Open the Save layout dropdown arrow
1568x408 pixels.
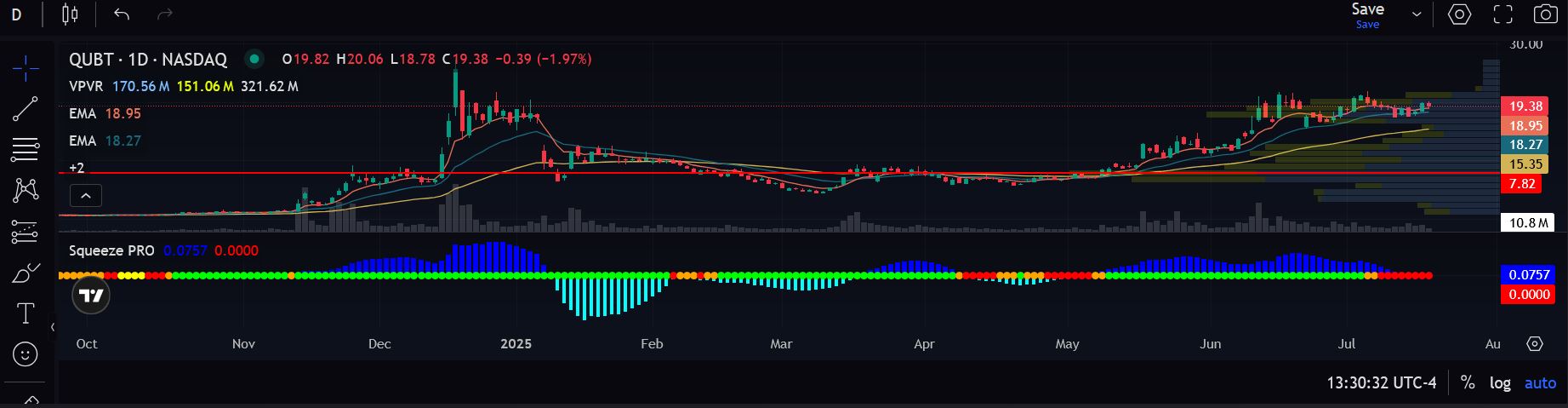pyautogui.click(x=1417, y=14)
